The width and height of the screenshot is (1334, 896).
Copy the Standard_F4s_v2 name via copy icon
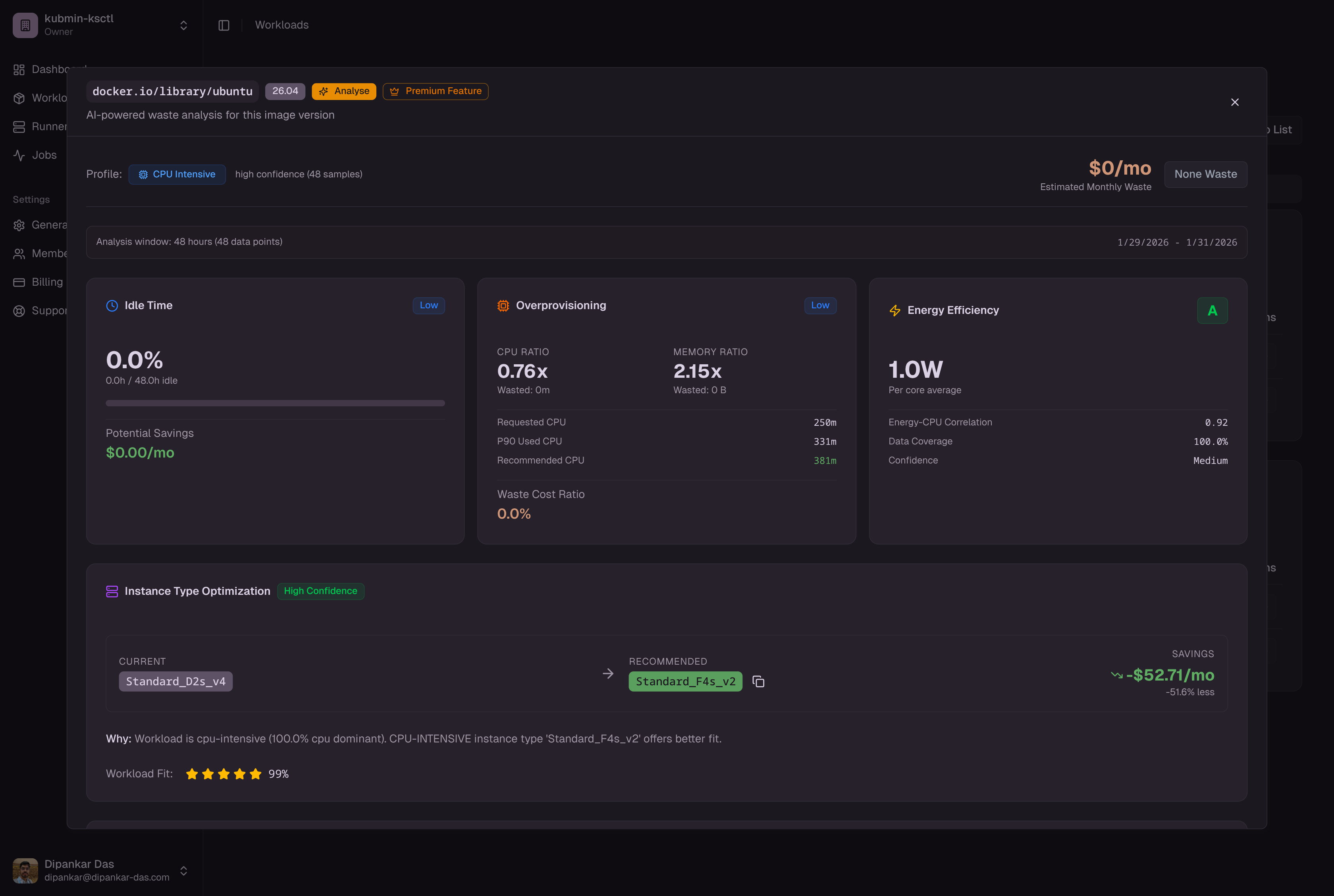pos(758,681)
